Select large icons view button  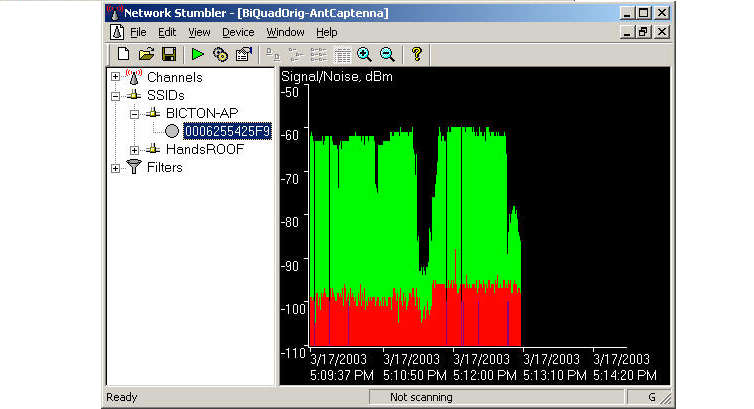(273, 55)
